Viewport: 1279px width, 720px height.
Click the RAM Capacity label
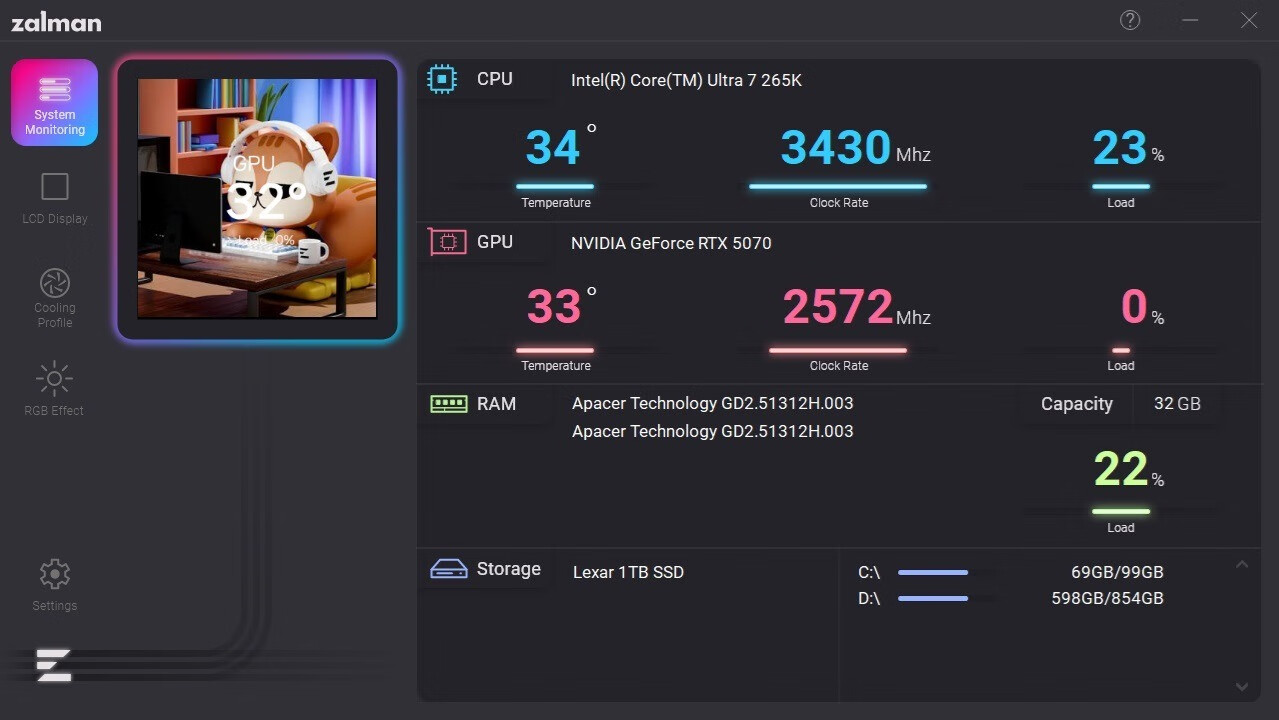[x=1076, y=404]
